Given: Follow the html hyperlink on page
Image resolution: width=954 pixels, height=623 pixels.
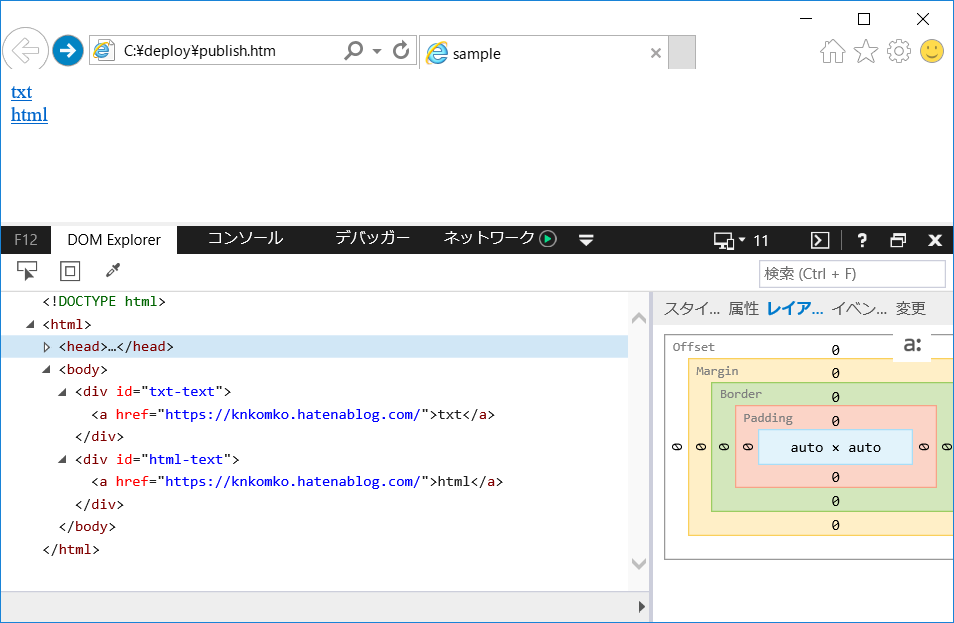Looking at the screenshot, I should [x=29, y=115].
